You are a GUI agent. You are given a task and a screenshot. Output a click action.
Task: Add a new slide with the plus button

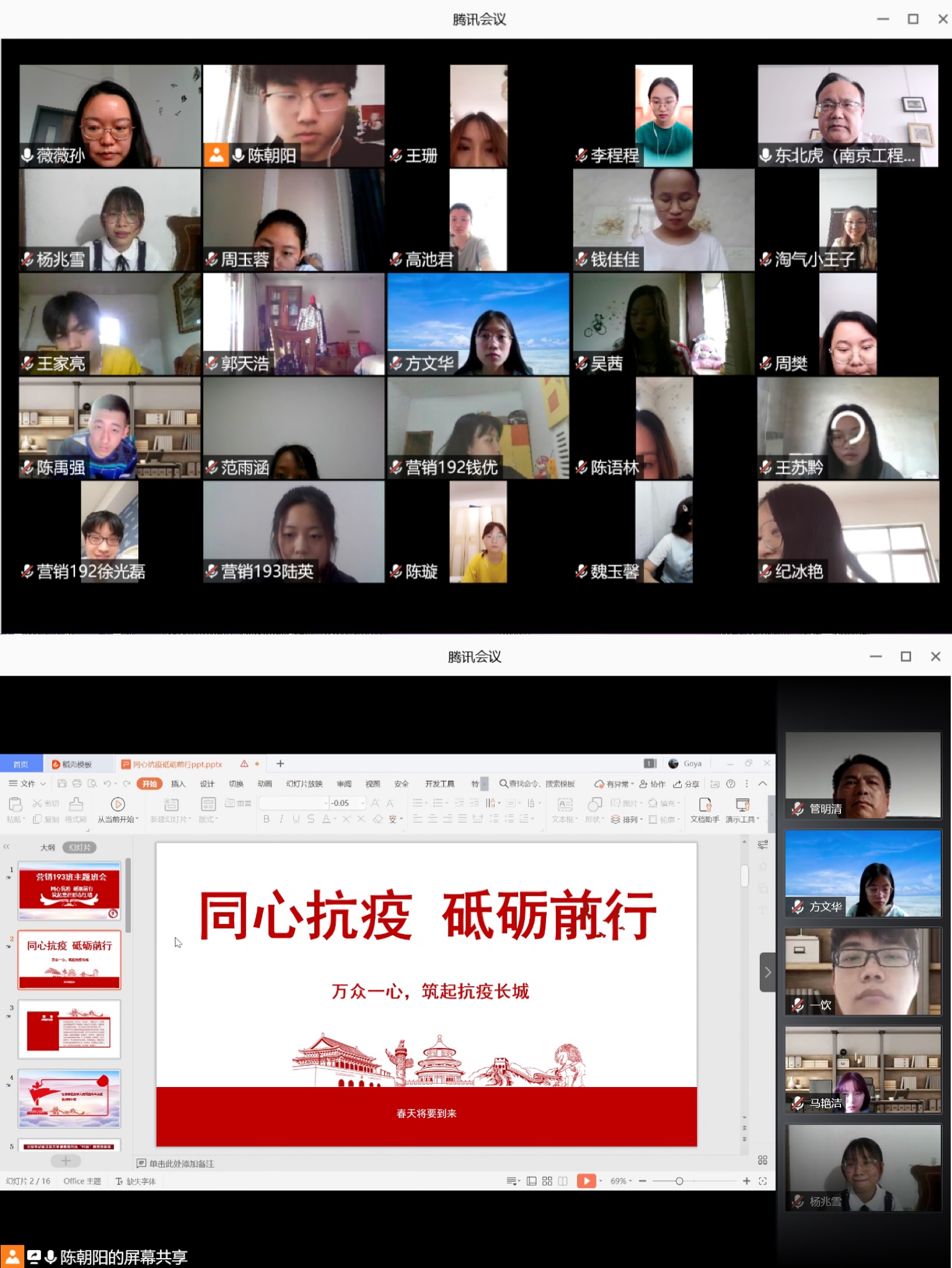click(x=66, y=1161)
